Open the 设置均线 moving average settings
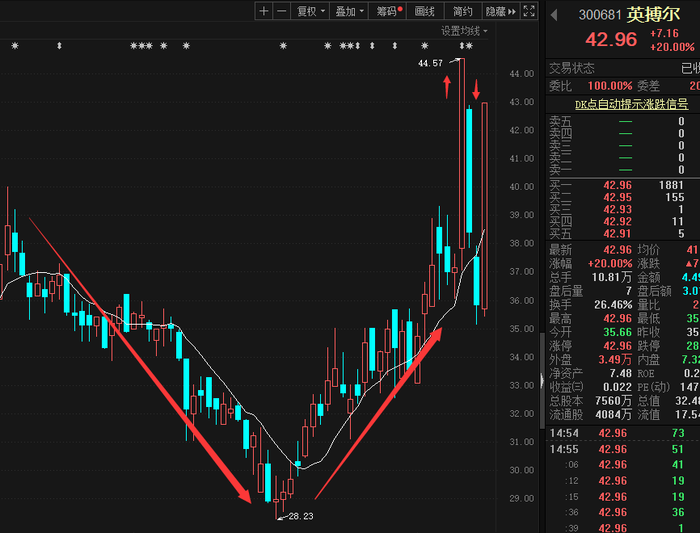Image resolution: width=700 pixels, height=533 pixels. 464,31
